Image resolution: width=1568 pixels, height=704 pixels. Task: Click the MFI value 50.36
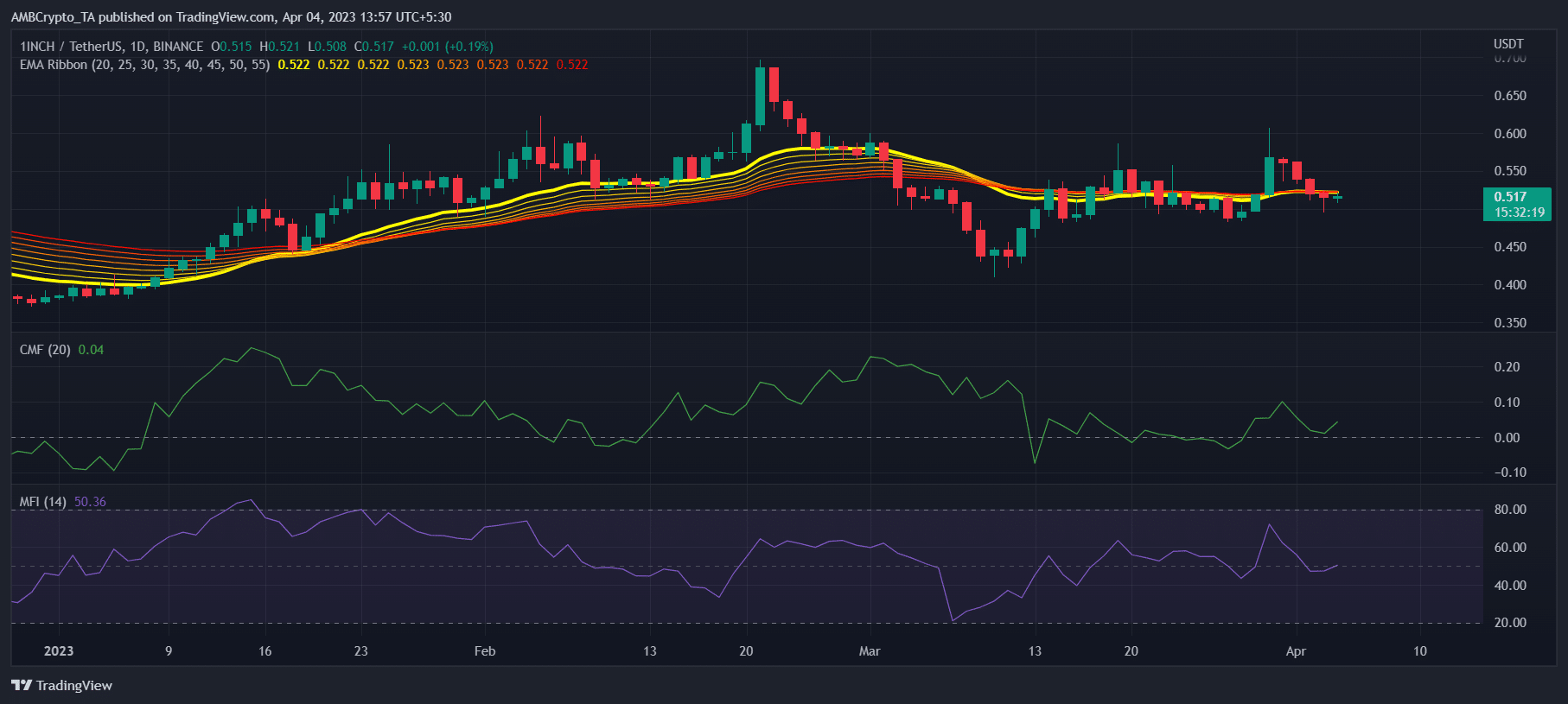click(x=90, y=502)
